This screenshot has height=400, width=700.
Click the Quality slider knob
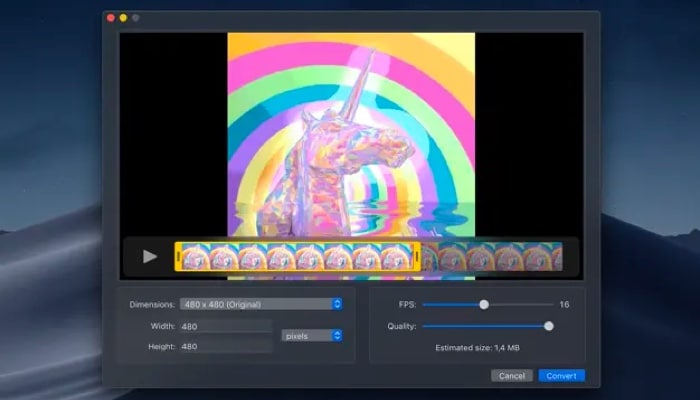coord(548,326)
